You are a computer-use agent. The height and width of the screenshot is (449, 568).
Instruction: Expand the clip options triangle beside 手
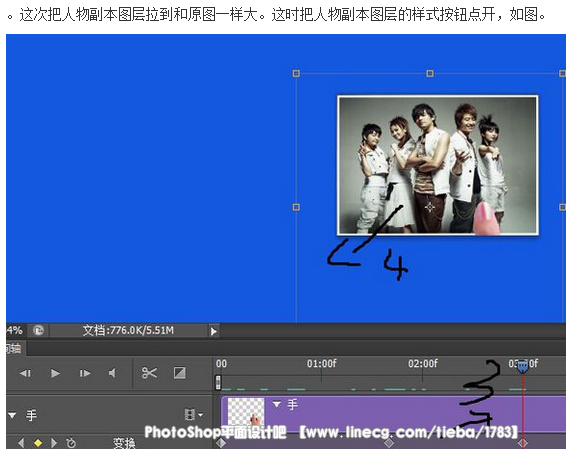coord(277,404)
